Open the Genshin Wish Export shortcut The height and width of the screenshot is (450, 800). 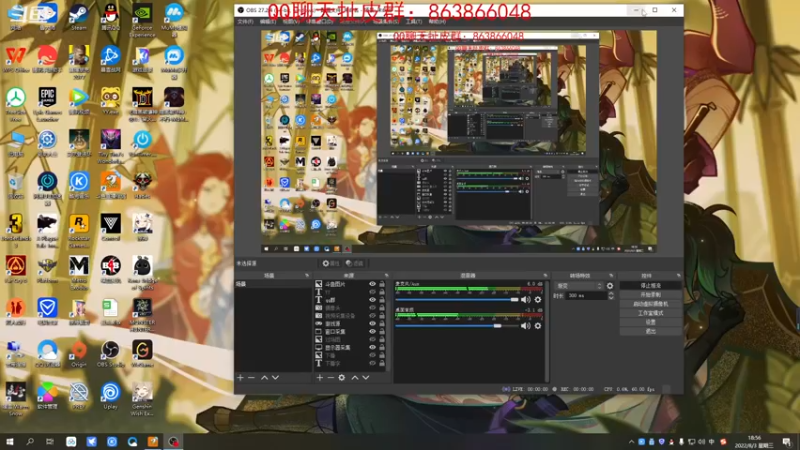pos(142,399)
